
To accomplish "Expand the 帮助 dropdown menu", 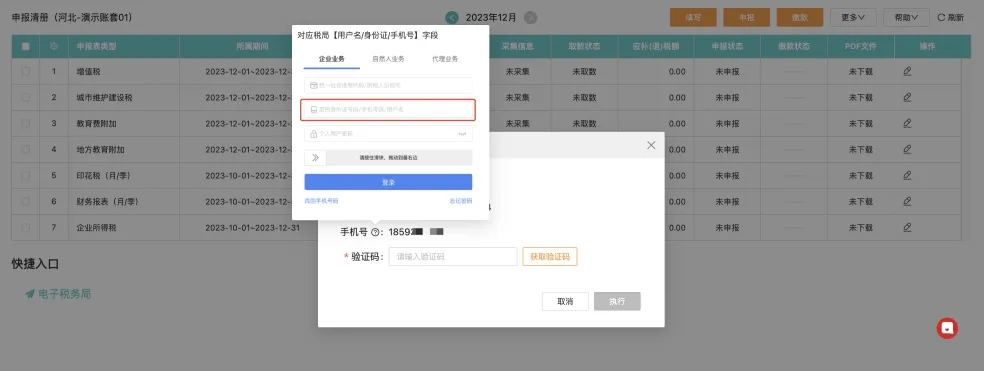I will tap(906, 18).
